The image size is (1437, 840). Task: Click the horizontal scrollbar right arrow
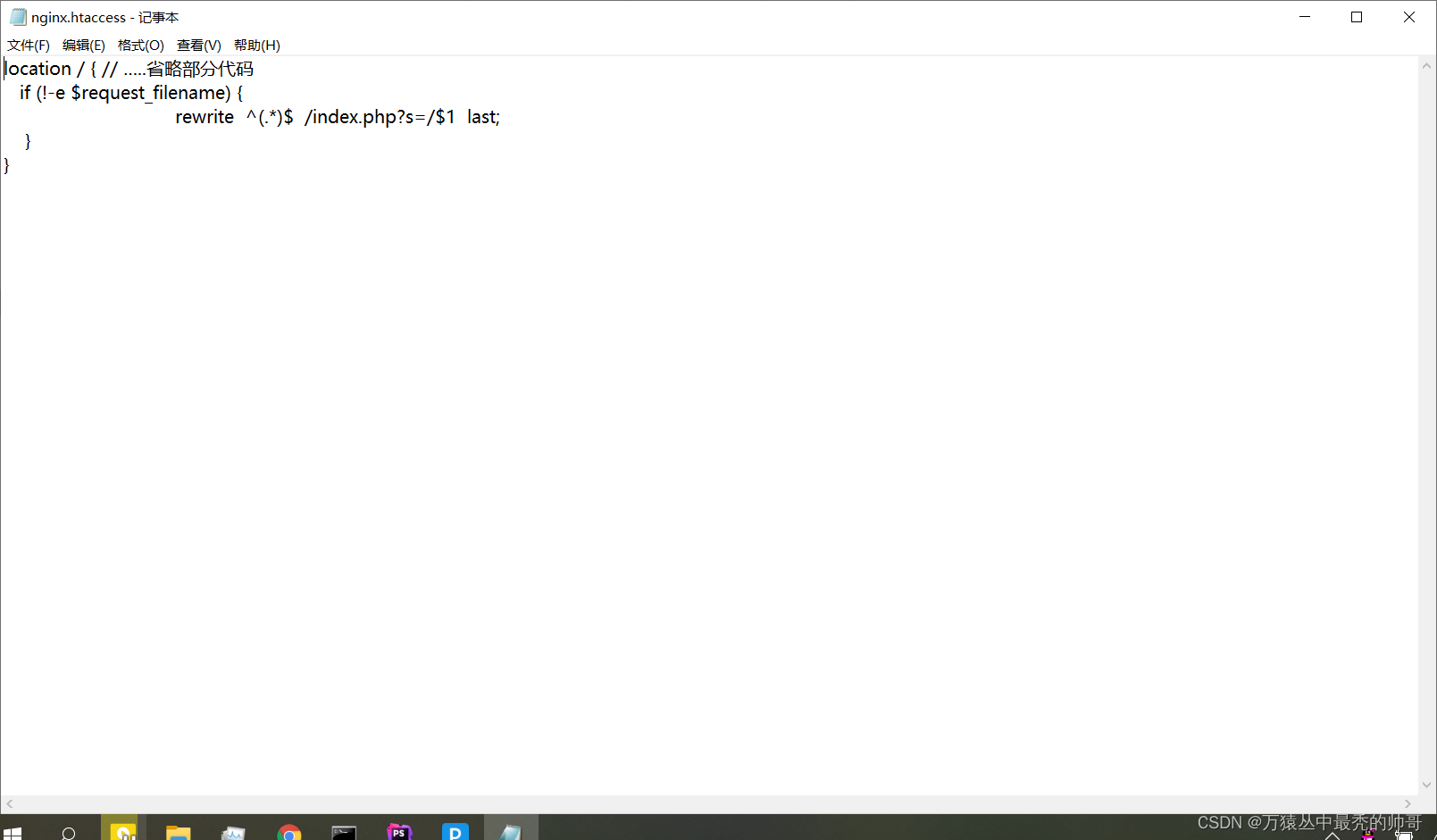pyautogui.click(x=1408, y=803)
